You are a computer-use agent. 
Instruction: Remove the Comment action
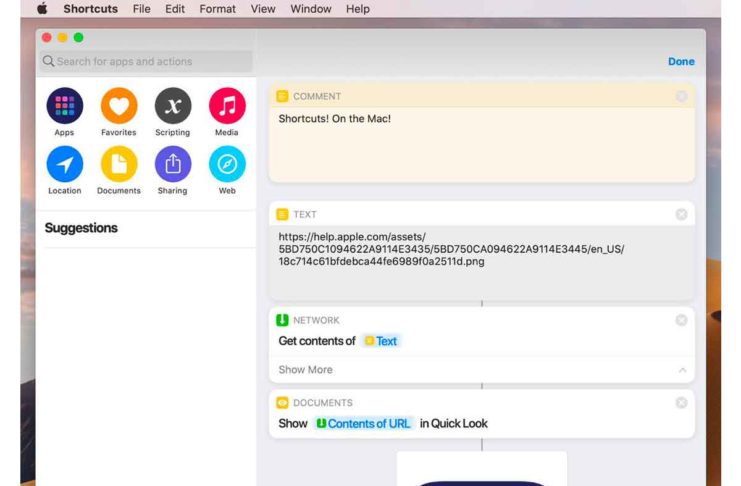pyautogui.click(x=681, y=96)
